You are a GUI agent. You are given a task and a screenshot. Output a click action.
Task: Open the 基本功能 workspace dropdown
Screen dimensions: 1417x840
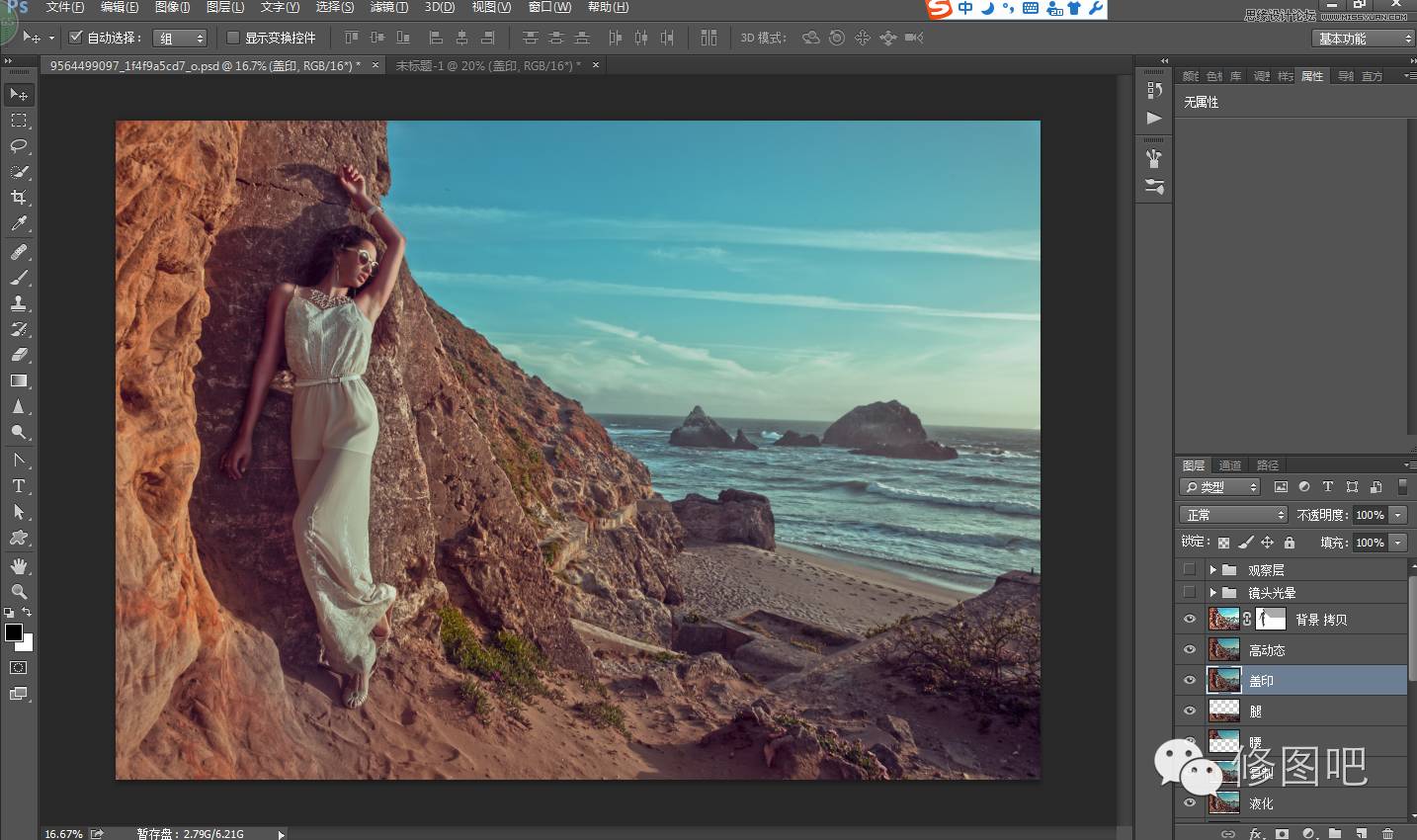click(1365, 38)
